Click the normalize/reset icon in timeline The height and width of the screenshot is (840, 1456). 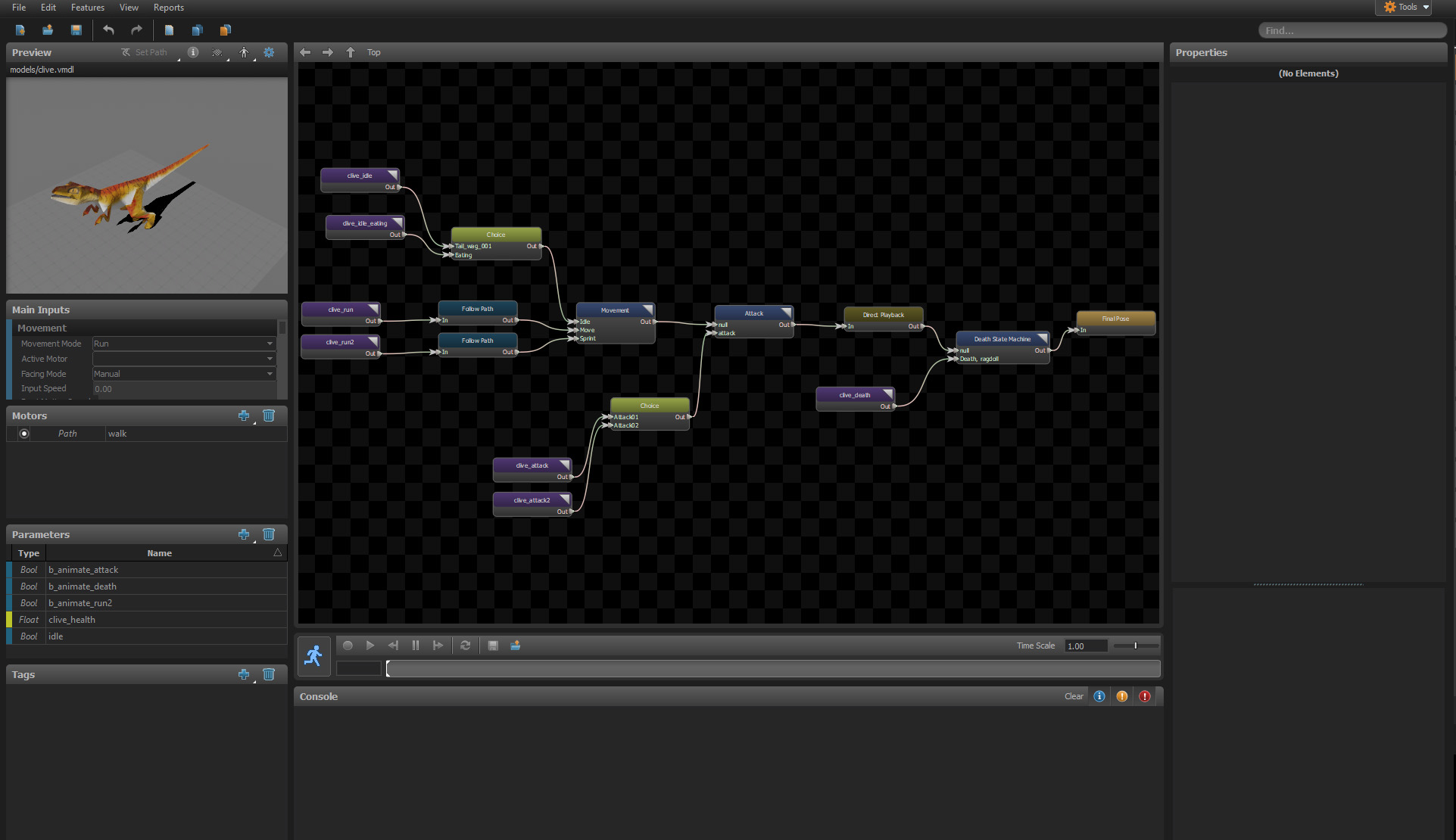[465, 645]
